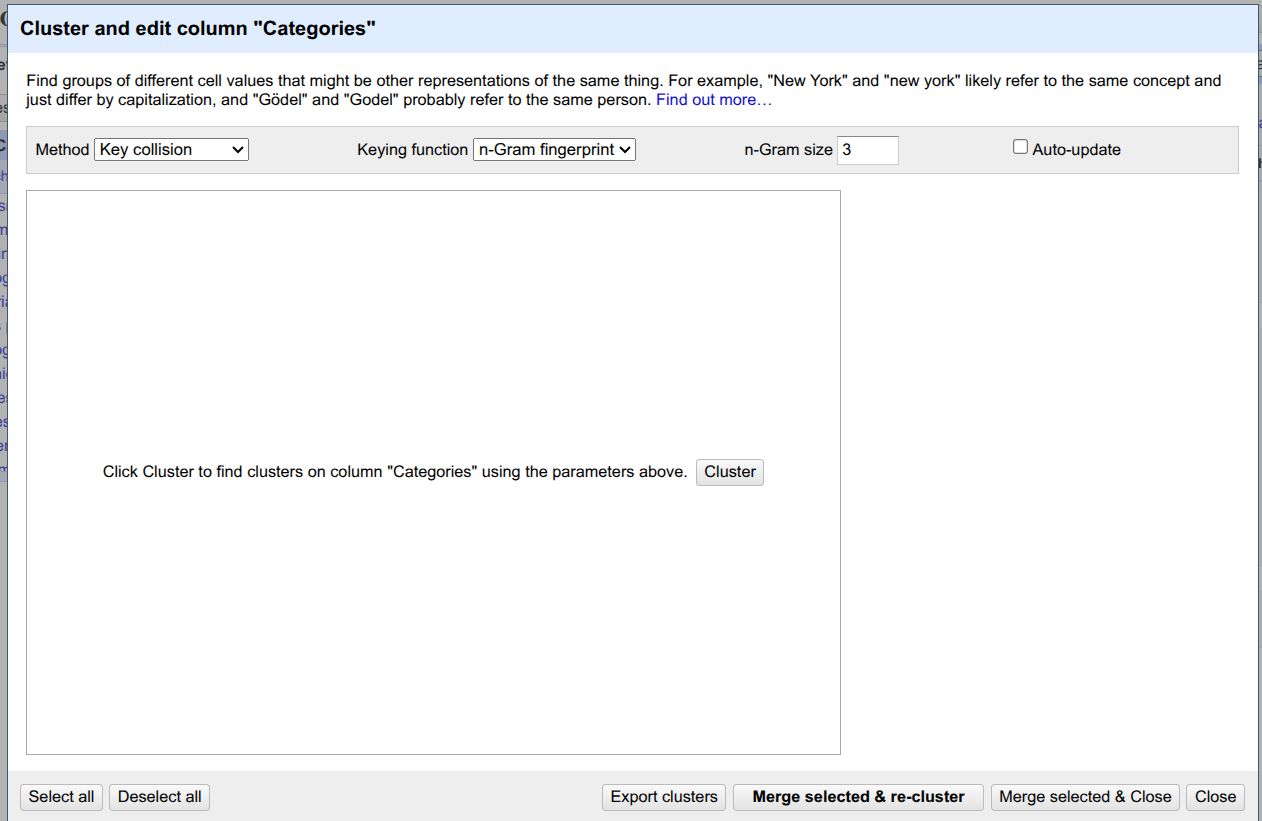
Task: Expand the Keying function dropdown
Action: (x=554, y=150)
